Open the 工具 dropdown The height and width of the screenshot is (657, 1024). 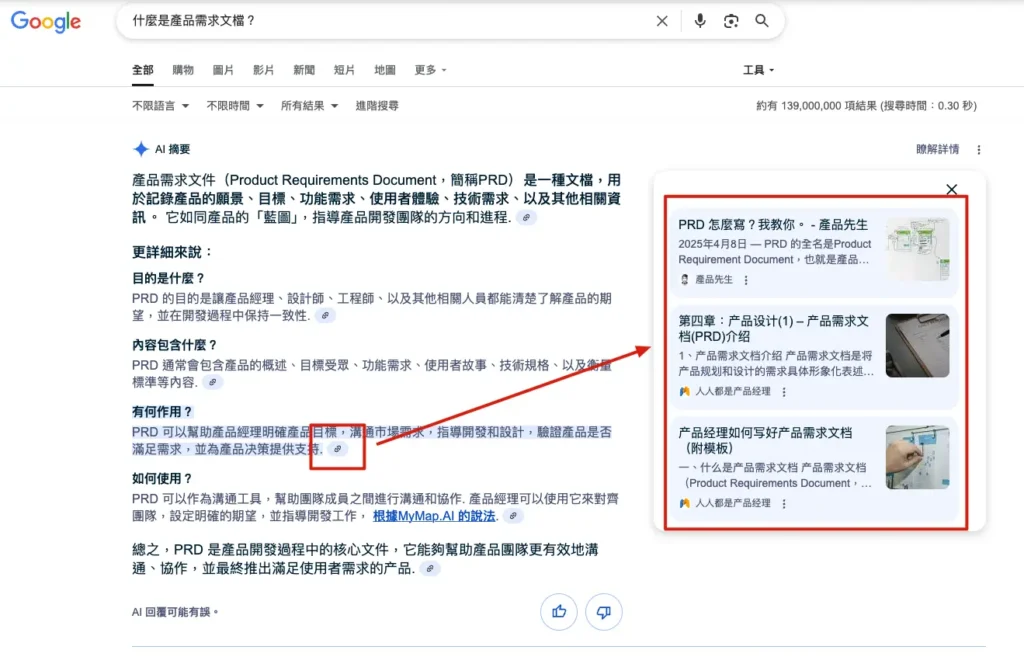point(758,70)
